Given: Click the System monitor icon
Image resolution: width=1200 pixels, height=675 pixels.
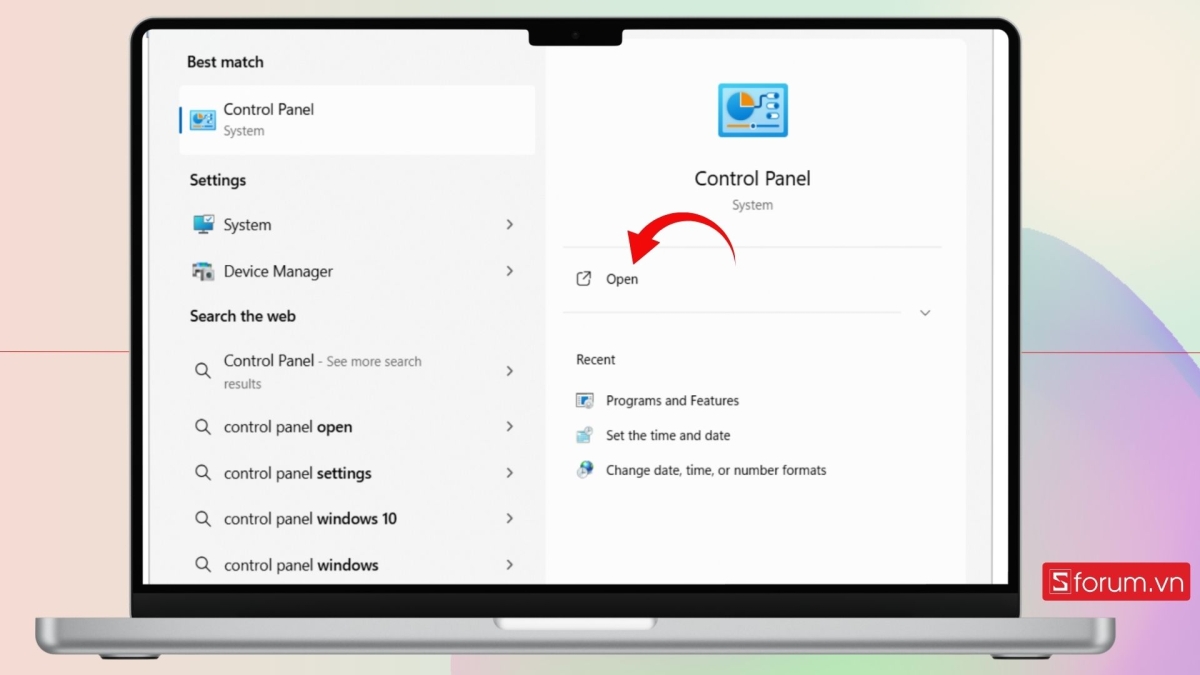Looking at the screenshot, I should (204, 225).
